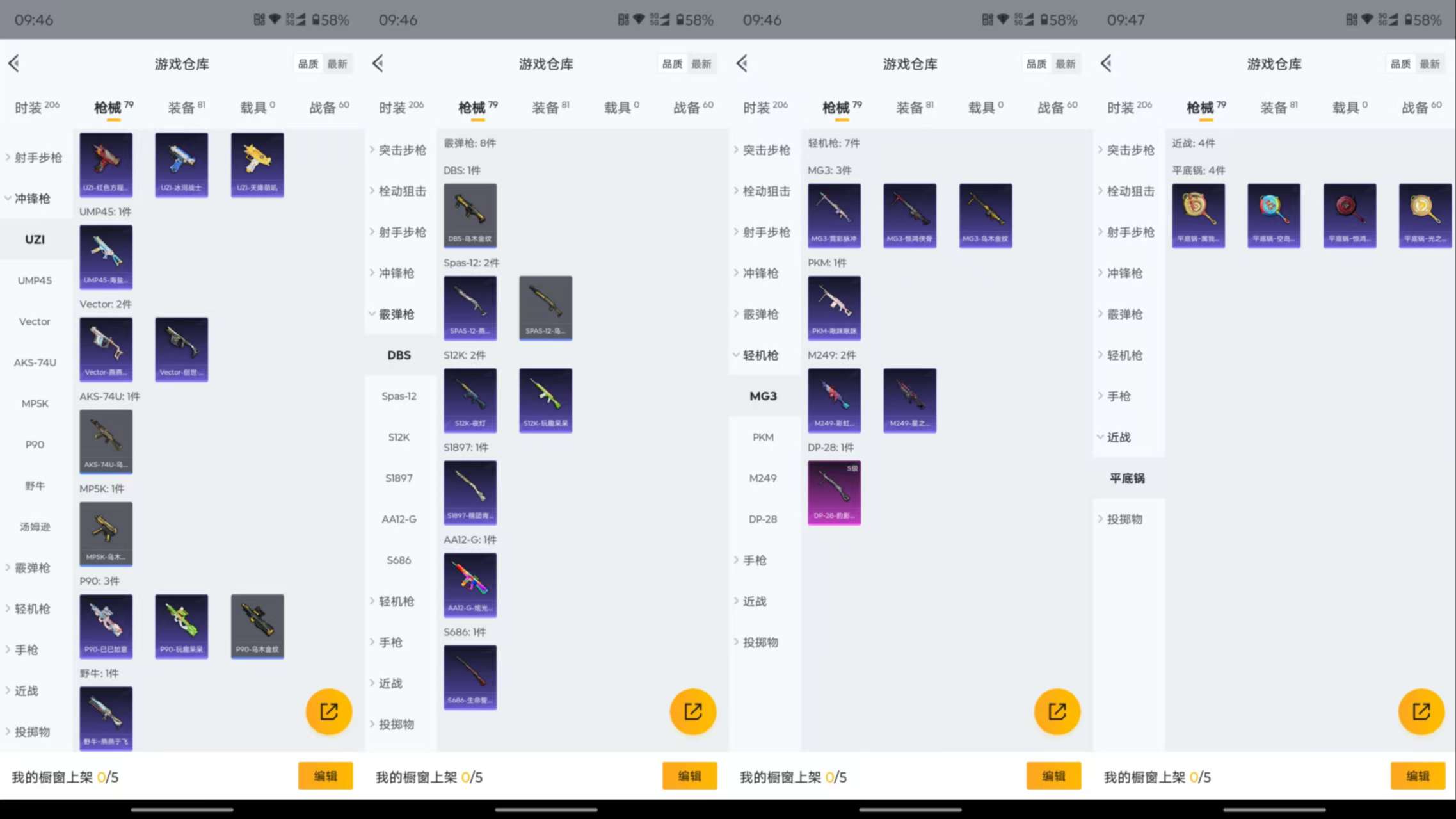
Task: Open the DBS-乌木金纹 shotgun skin icon
Action: pyautogui.click(x=470, y=215)
